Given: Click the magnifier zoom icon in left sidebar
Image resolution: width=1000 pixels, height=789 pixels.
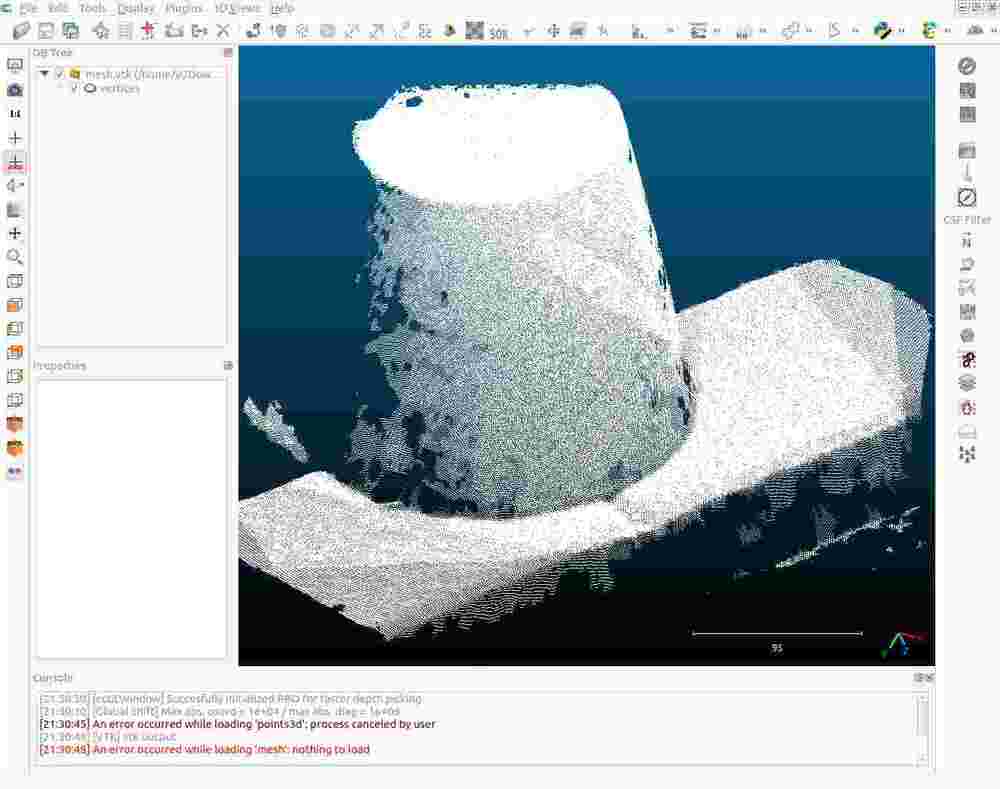Looking at the screenshot, I should [x=15, y=257].
